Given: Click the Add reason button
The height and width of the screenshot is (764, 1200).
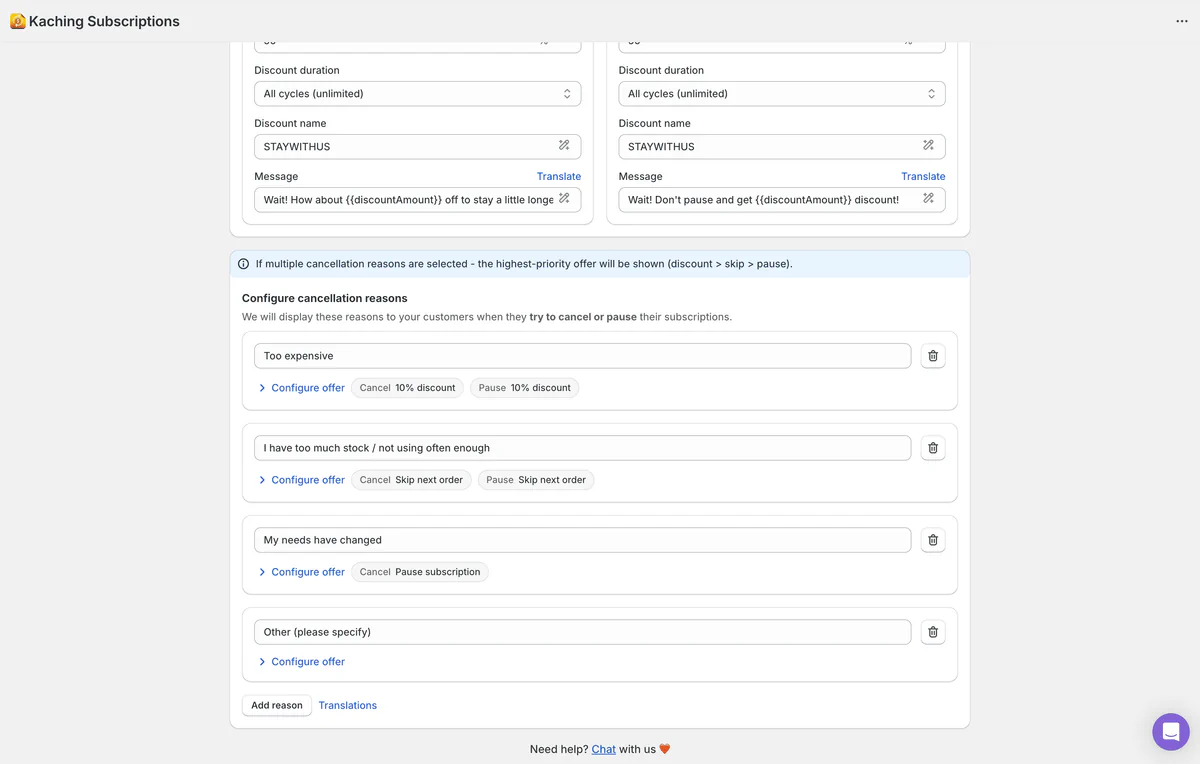Looking at the screenshot, I should [x=277, y=705].
